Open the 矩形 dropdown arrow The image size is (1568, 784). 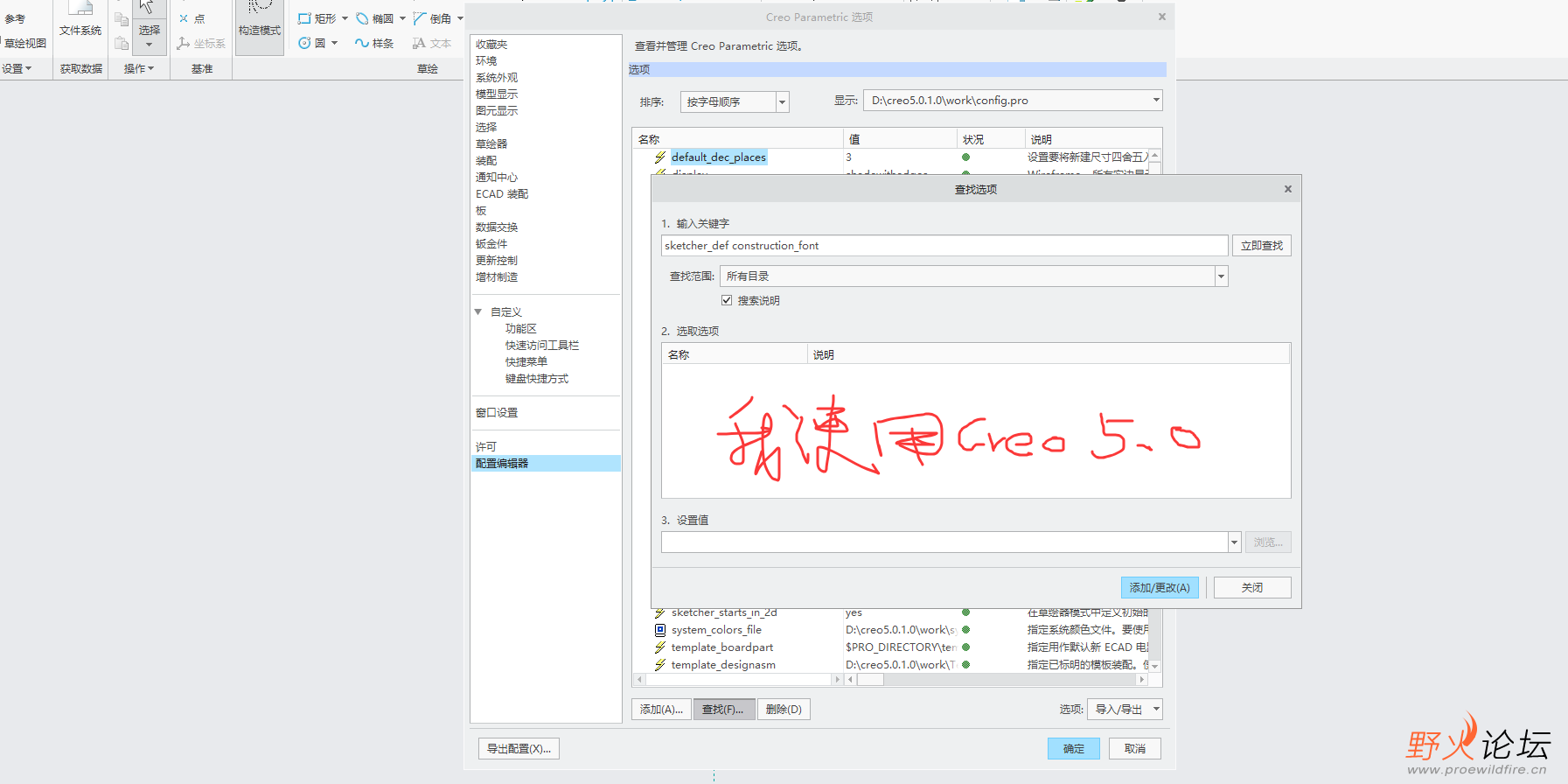[x=345, y=18]
